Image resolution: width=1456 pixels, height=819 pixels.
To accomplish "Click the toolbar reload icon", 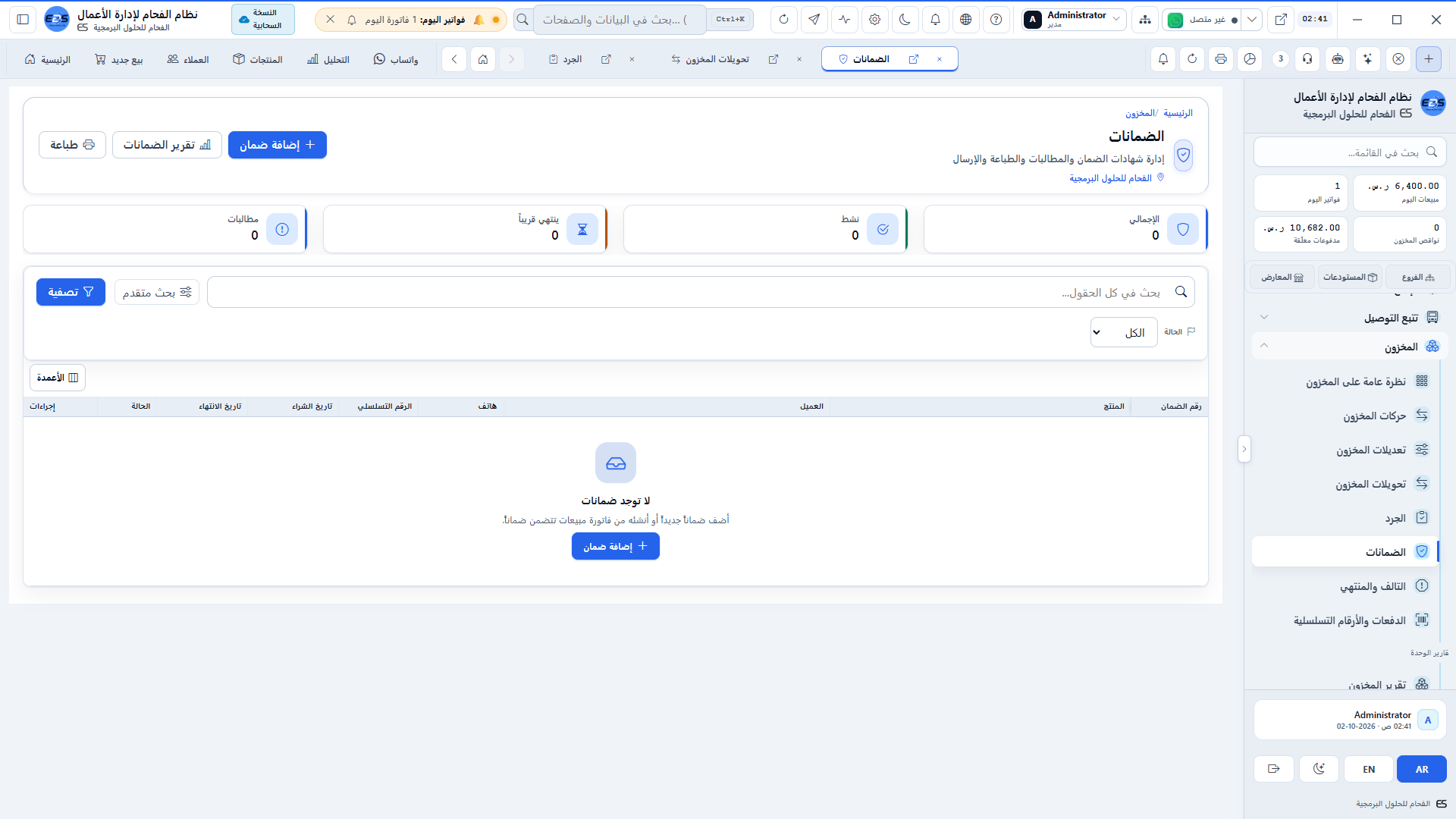I will click(1192, 59).
